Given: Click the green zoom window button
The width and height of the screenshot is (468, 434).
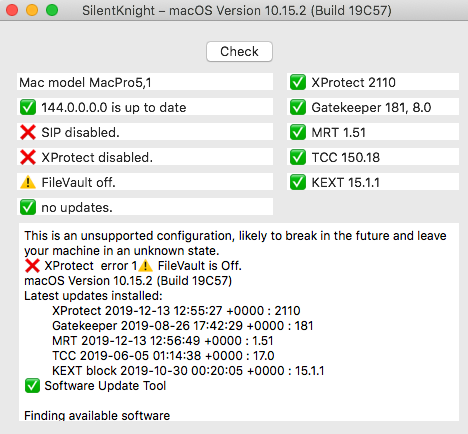Looking at the screenshot, I should tap(52, 10).
